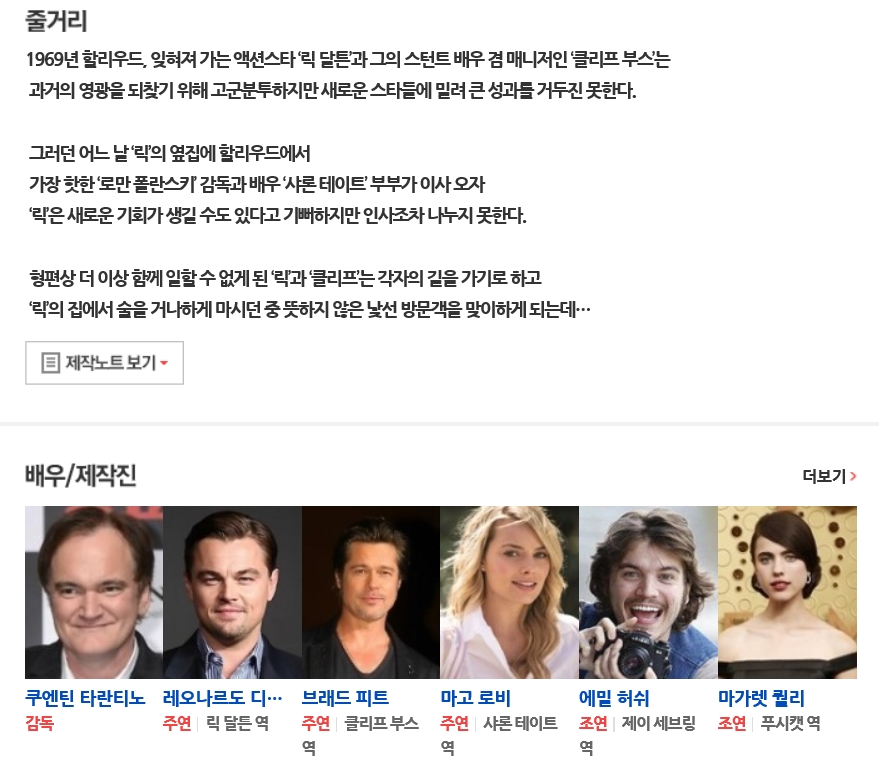Click the 레오나르도 디… name link
Image resolution: width=879 pixels, height=771 pixels.
pos(223,698)
